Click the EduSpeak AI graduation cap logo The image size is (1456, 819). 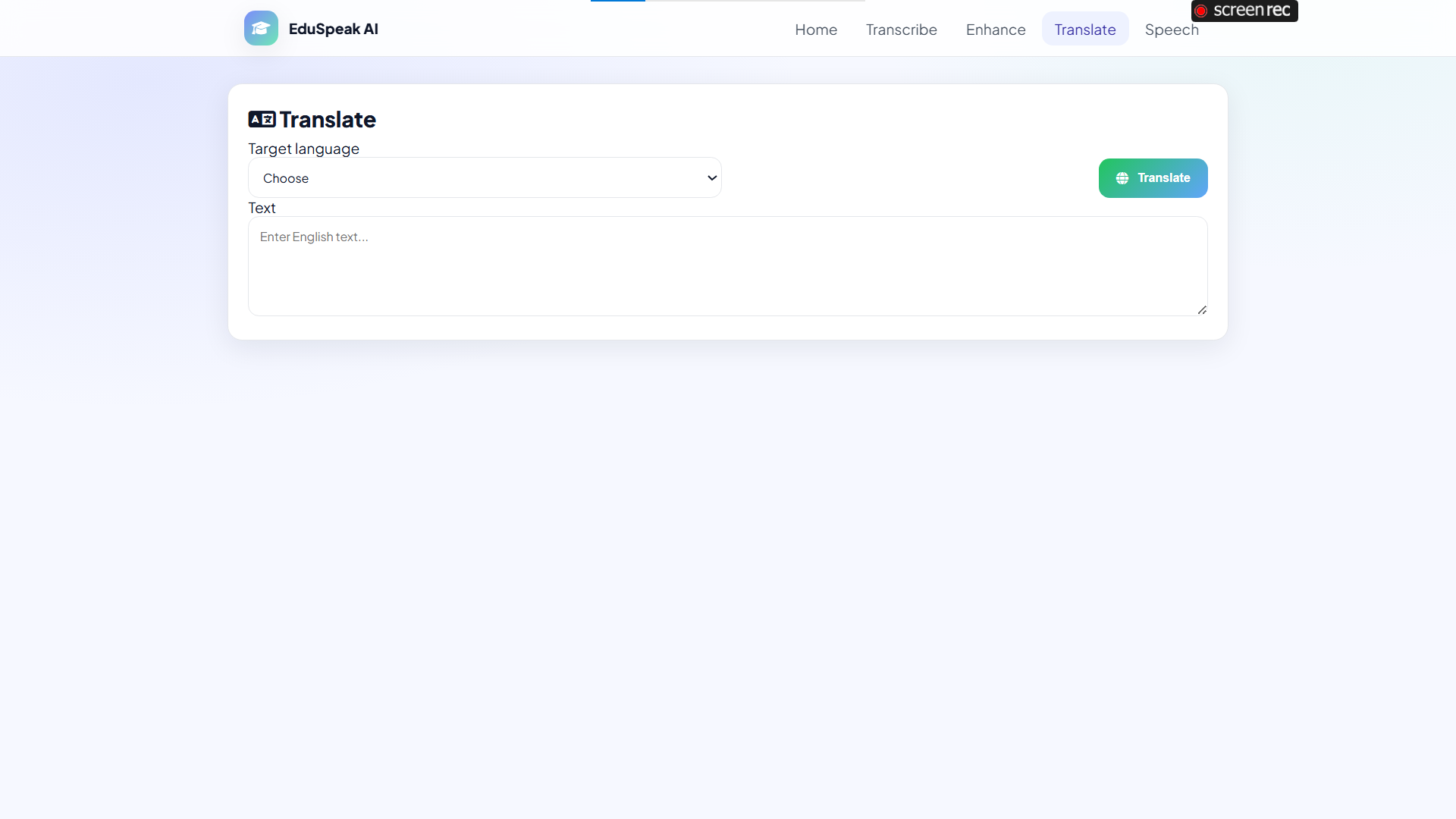[x=261, y=28]
